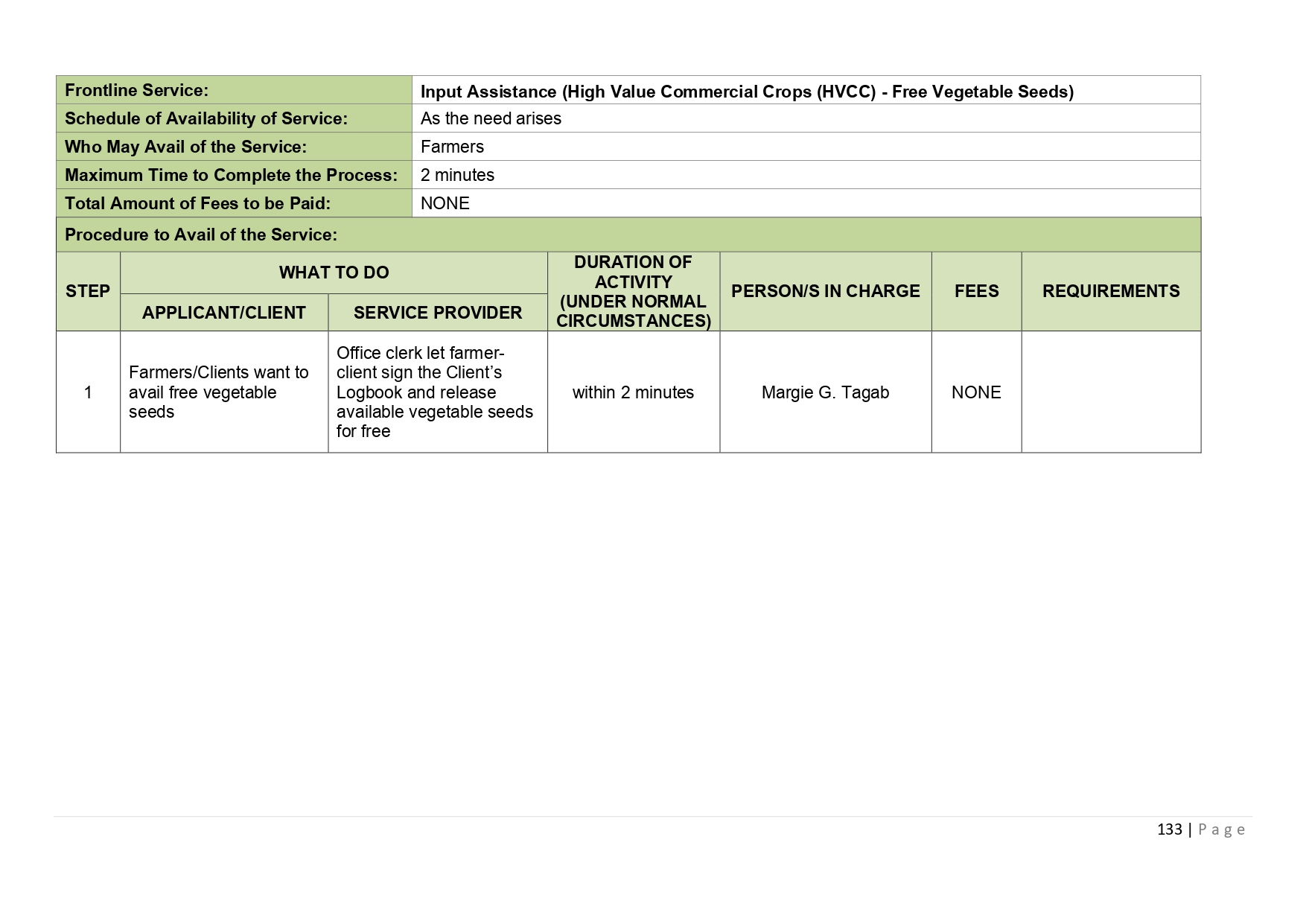The width and height of the screenshot is (1306, 924).
Task: Select step number '1' cell
Action: (88, 392)
